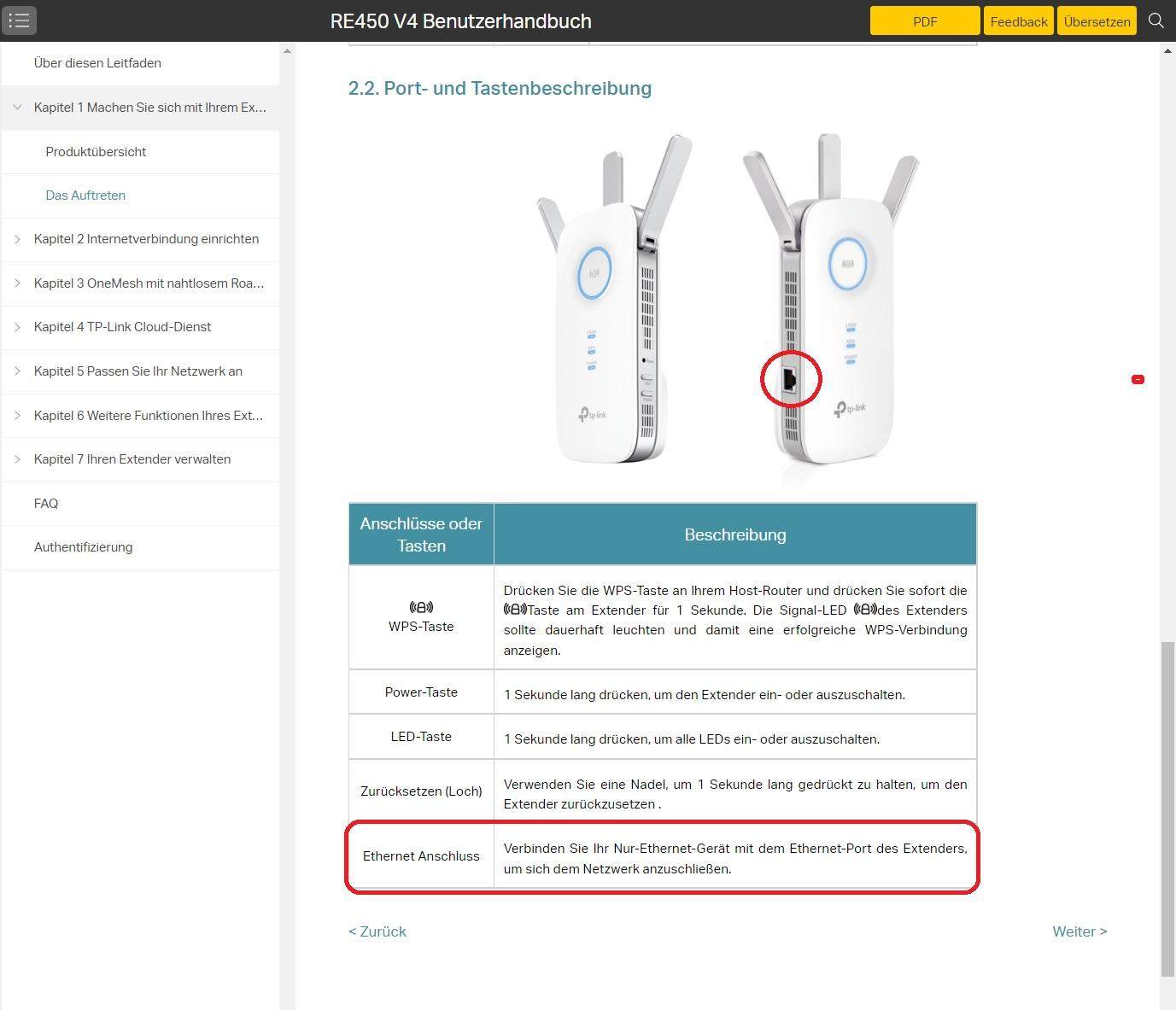Follow the 'Weiter >' link
Viewport: 1176px width, 1010px height.
point(1079,931)
